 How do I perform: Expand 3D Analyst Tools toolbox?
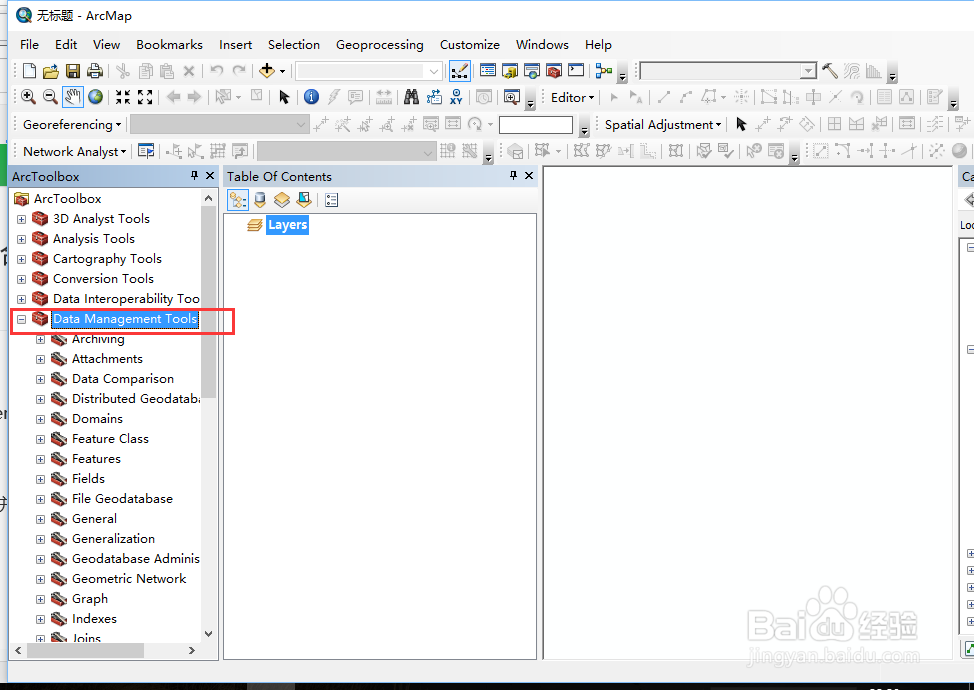coord(21,219)
